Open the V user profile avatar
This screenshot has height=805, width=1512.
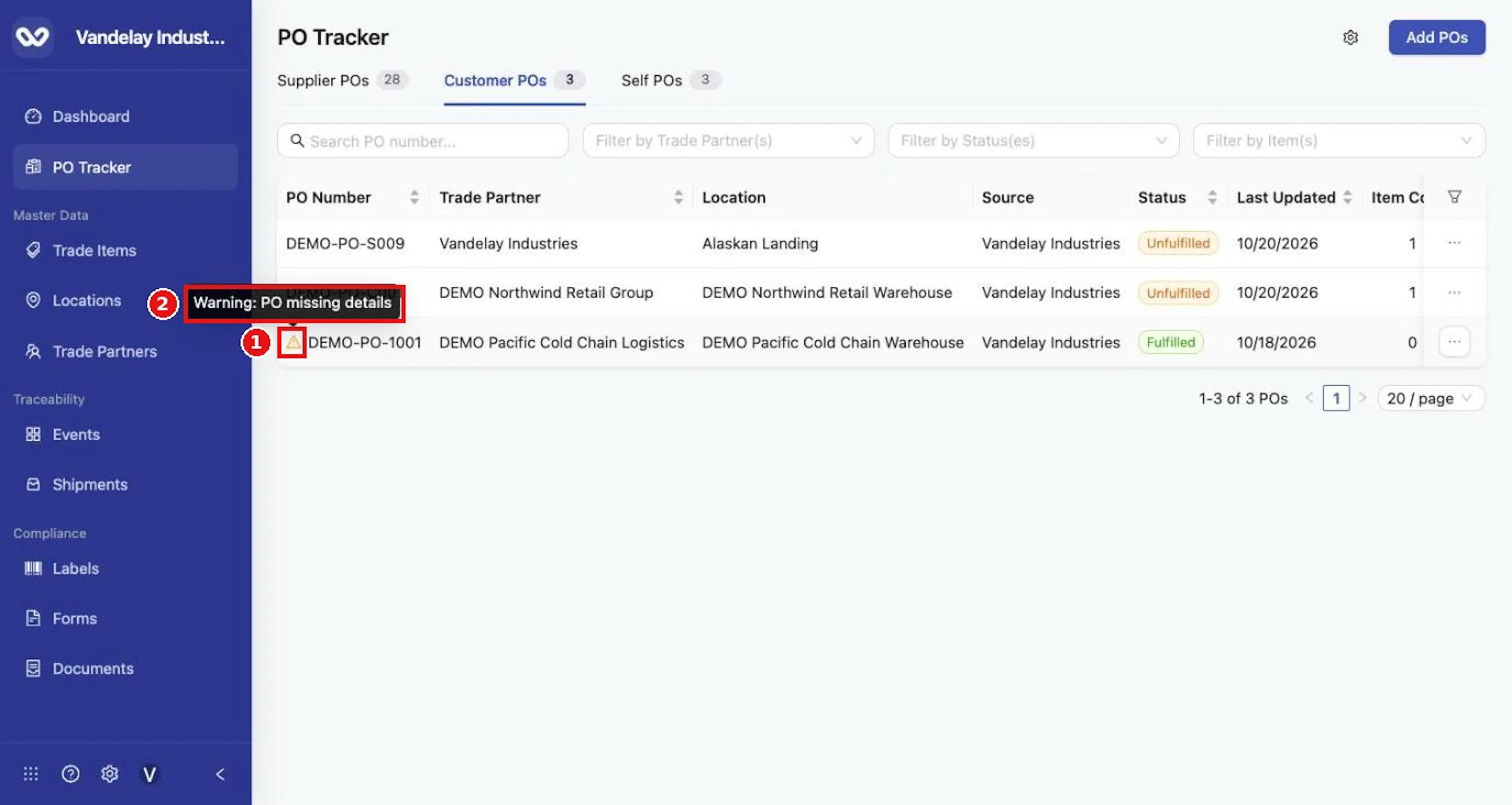[150, 774]
